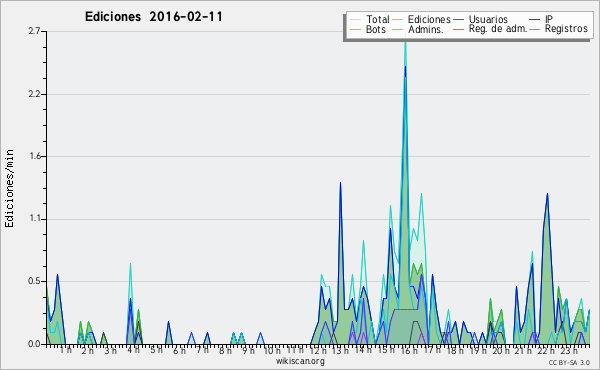Click the 'Registros' legend label
Image resolution: width=600 pixels, height=370 pixels.
point(566,29)
